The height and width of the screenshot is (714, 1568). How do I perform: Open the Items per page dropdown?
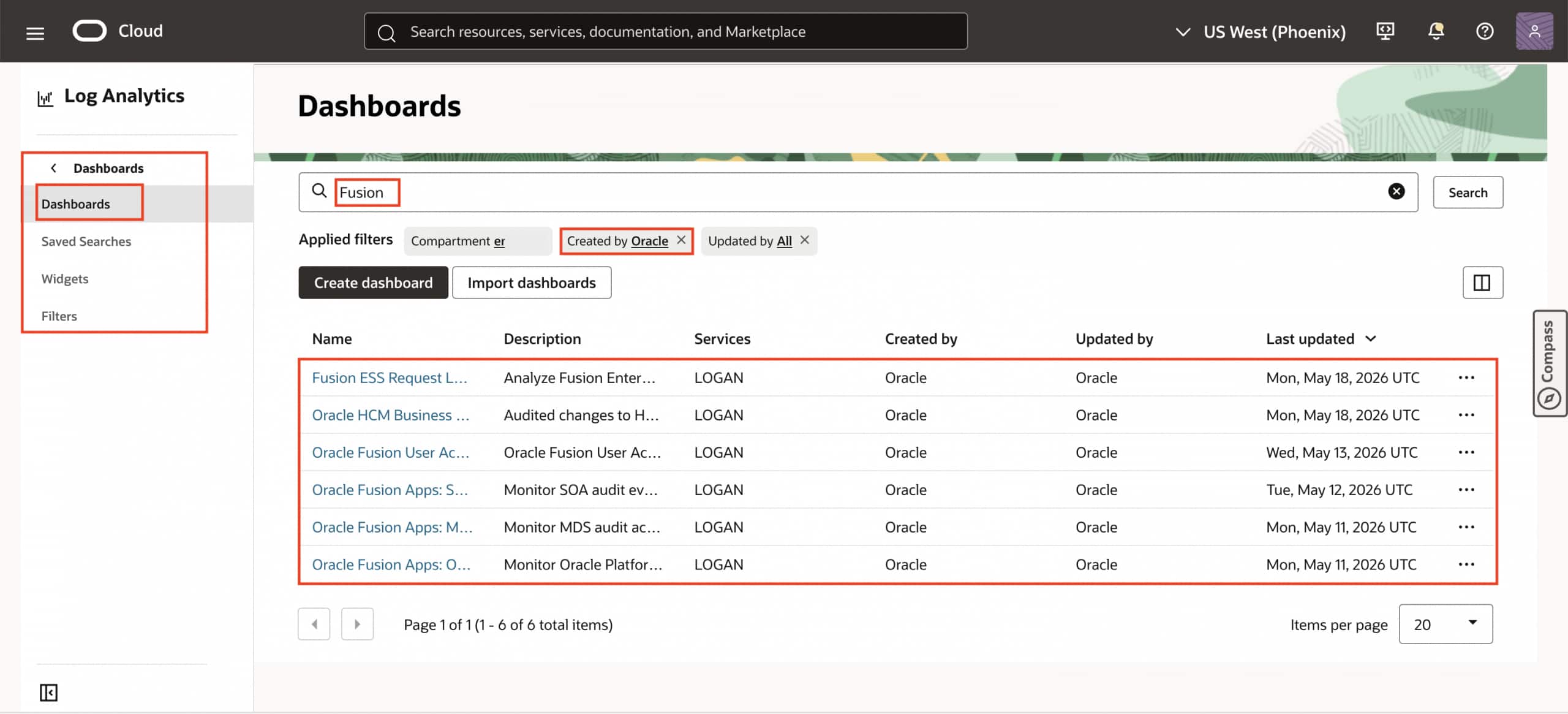[1445, 624]
